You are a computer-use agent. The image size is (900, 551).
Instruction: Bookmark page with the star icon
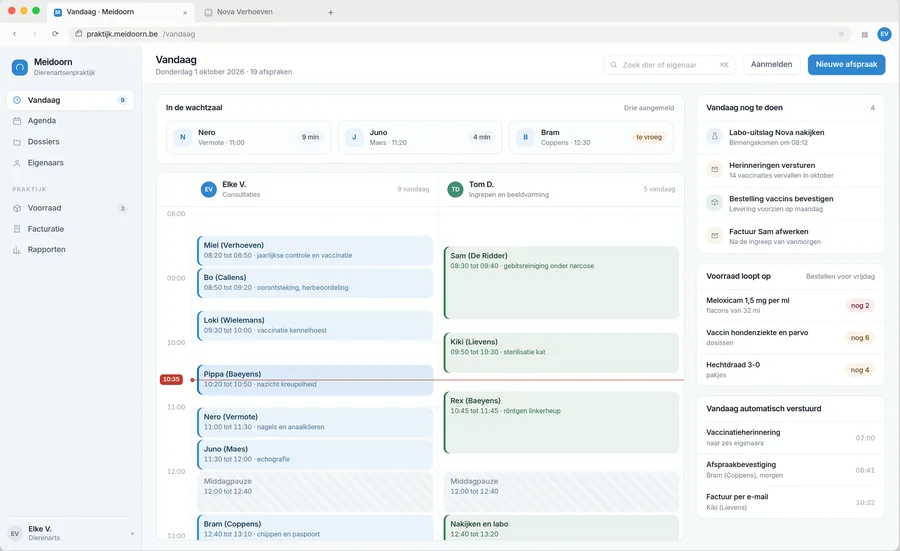tap(841, 34)
